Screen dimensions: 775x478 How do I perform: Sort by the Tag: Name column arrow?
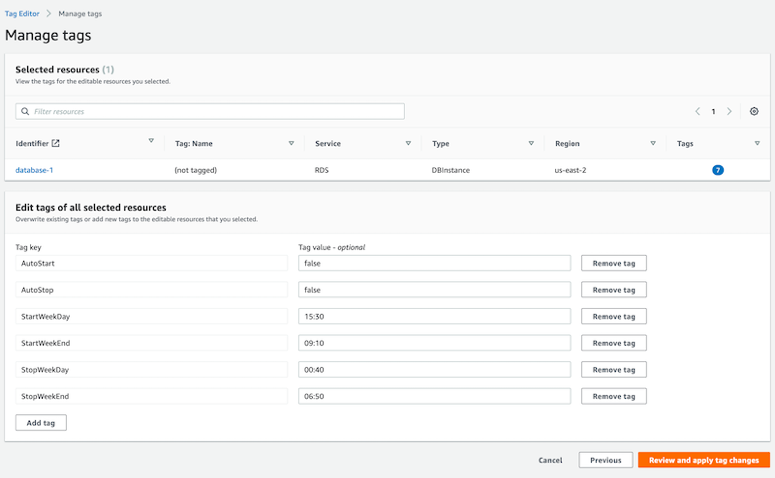pos(291,143)
